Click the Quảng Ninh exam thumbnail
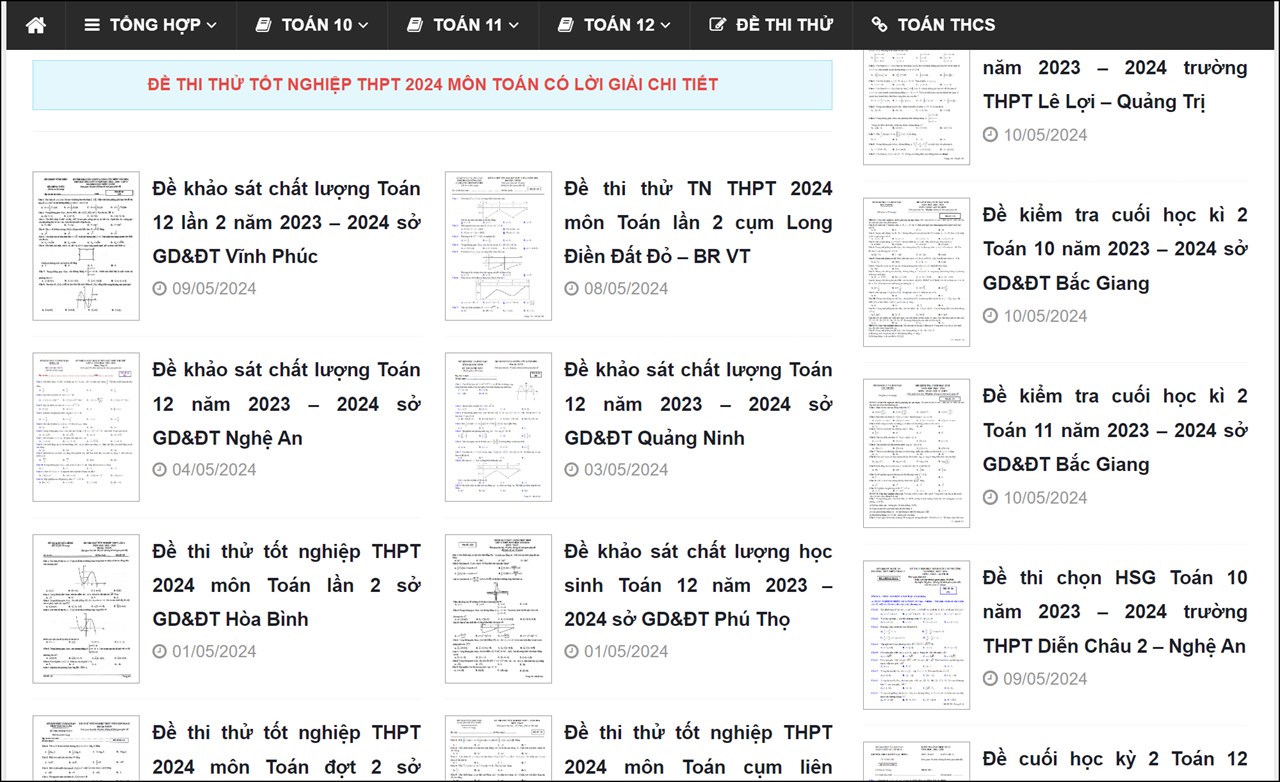This screenshot has height=782, width=1280. pos(498,427)
